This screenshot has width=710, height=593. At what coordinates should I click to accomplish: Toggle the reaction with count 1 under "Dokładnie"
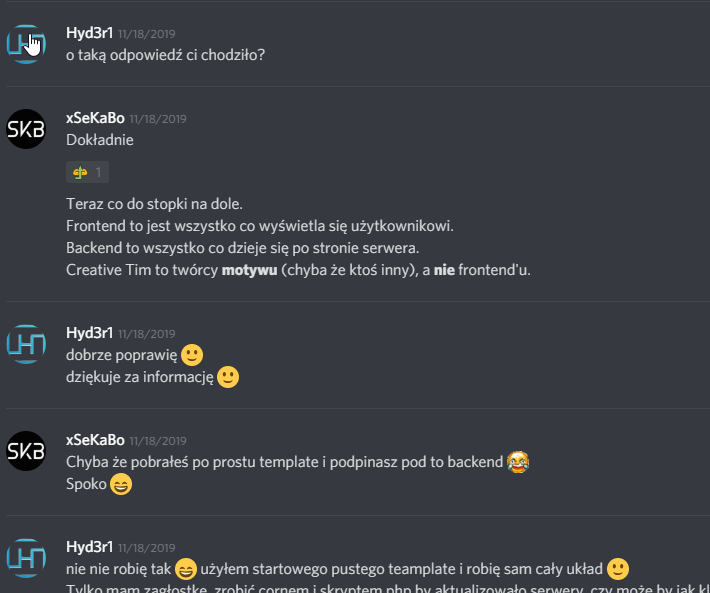87,172
